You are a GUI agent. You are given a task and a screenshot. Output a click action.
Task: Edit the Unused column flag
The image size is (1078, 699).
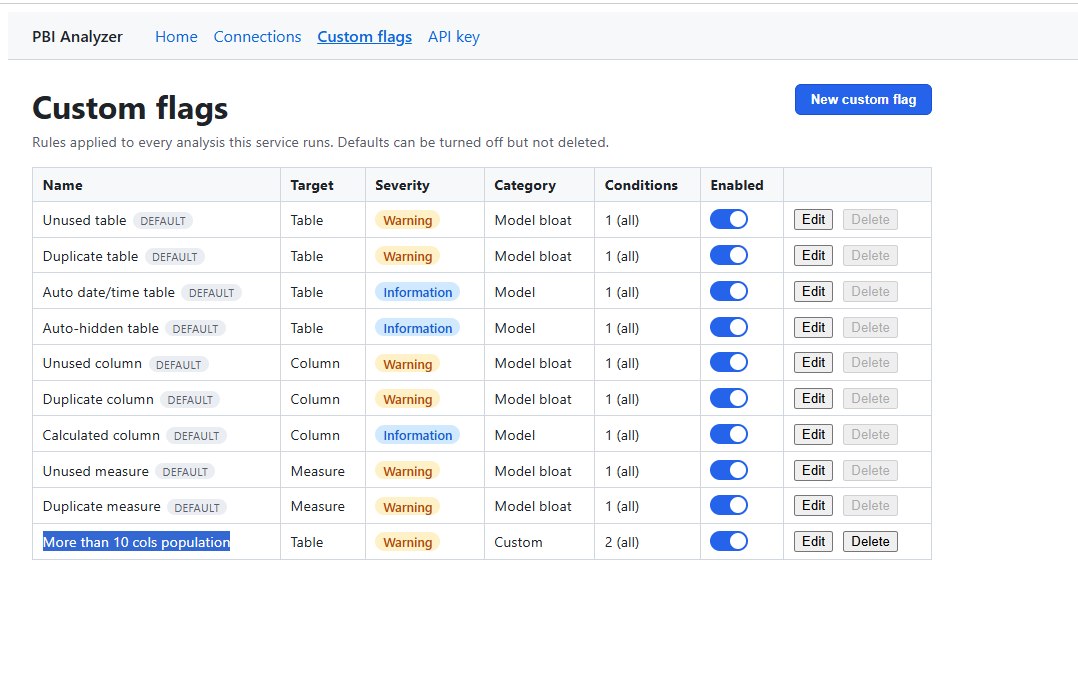point(813,362)
